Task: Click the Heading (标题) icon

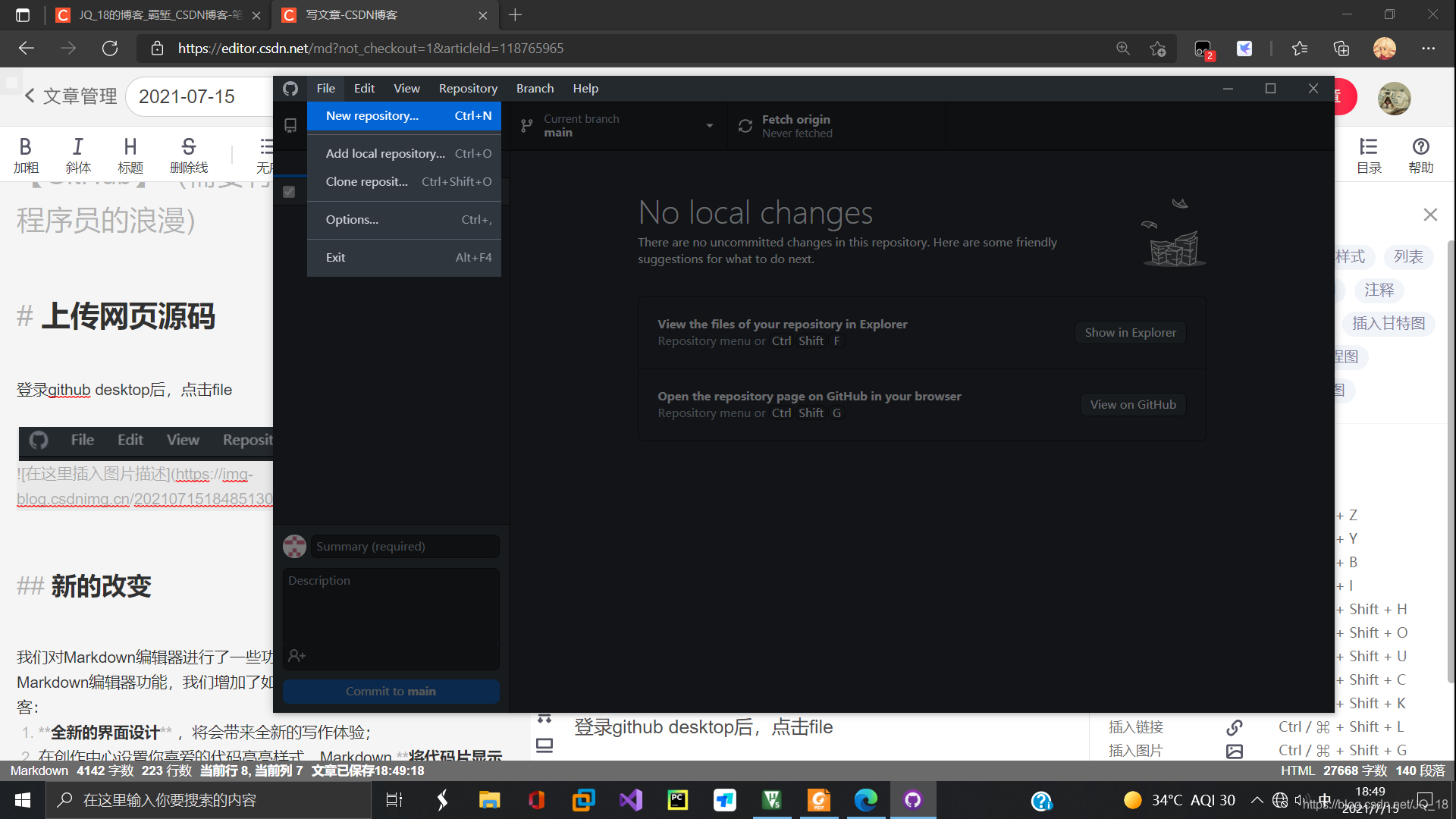Action: (130, 147)
